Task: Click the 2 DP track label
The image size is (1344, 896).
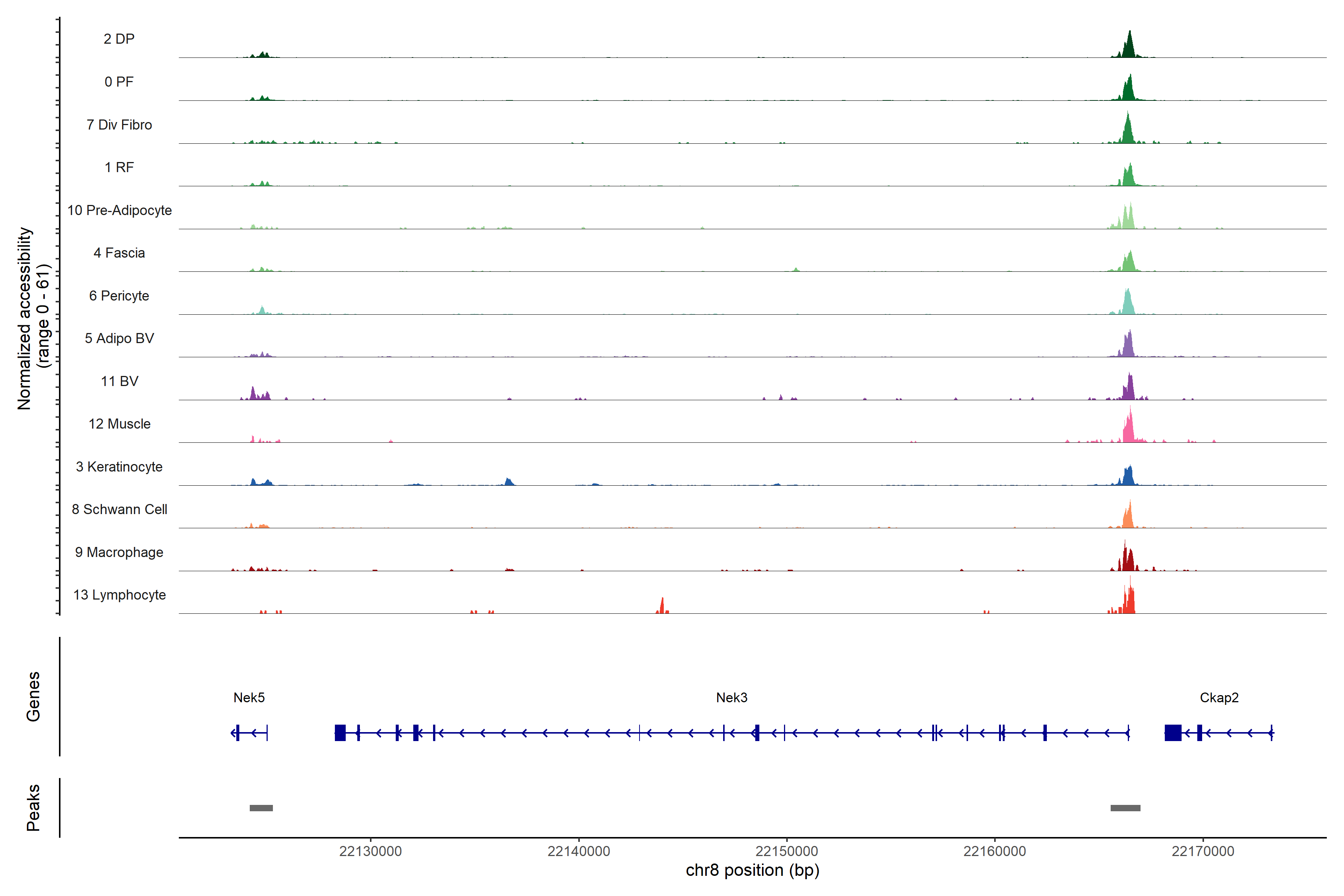Action: coord(119,39)
